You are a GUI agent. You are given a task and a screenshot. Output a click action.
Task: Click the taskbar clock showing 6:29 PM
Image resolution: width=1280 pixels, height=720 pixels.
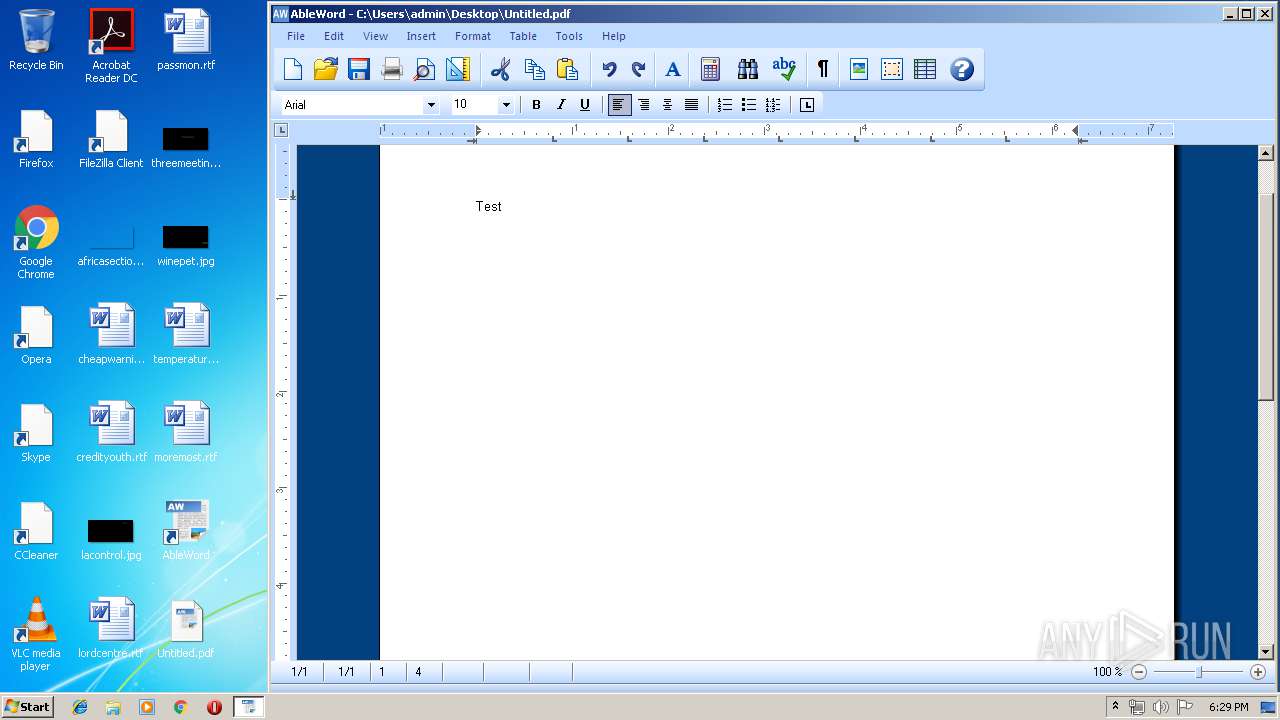pos(1228,707)
